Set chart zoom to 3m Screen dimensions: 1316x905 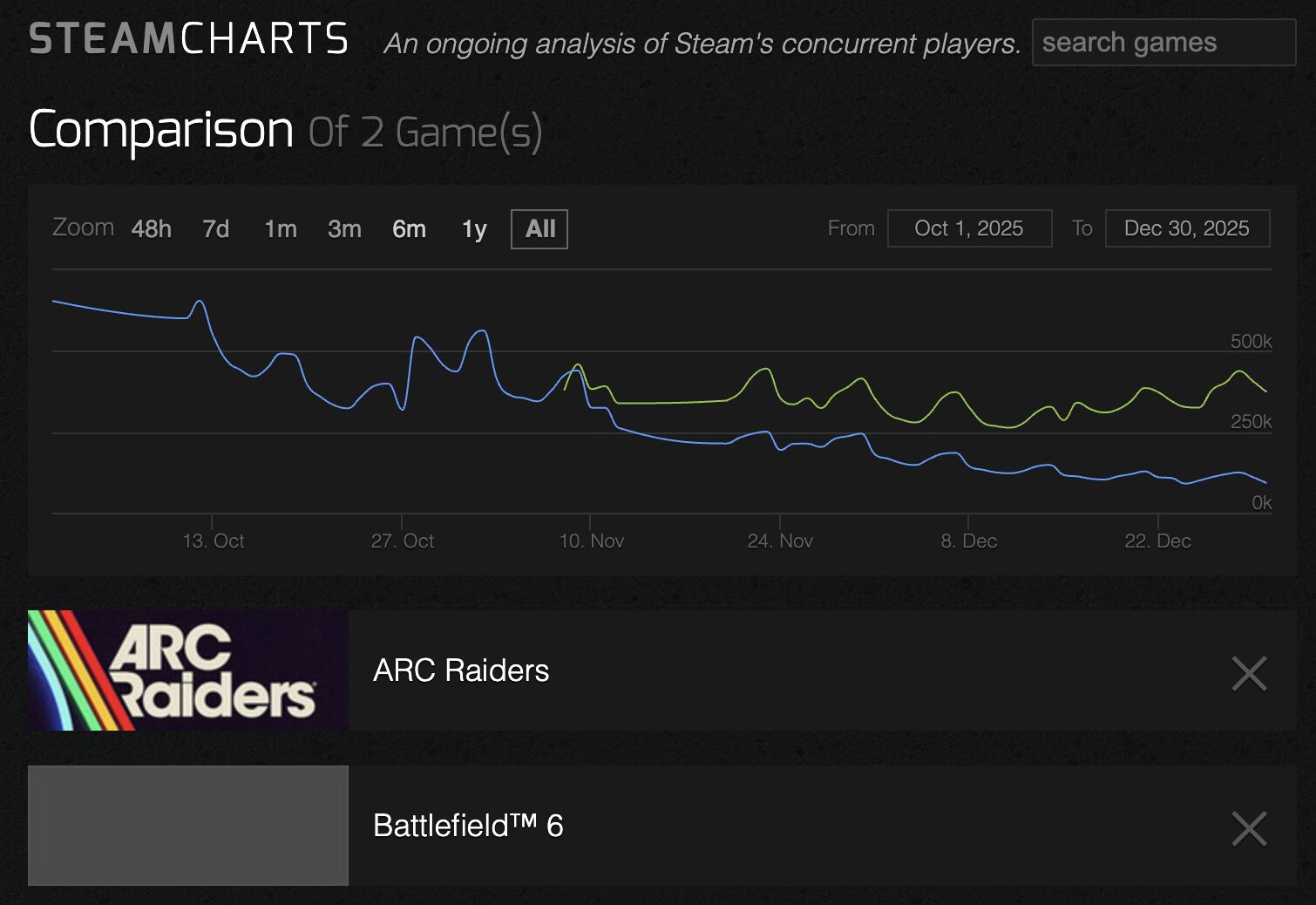point(344,228)
